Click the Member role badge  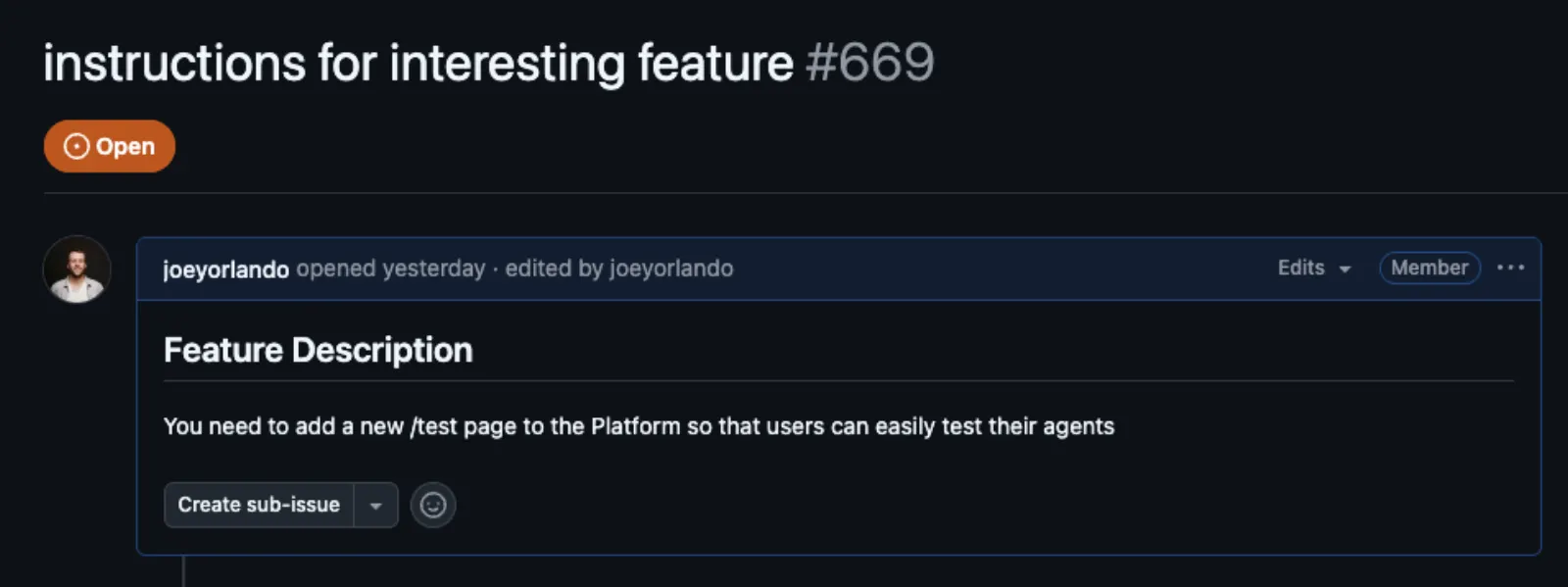[1429, 268]
